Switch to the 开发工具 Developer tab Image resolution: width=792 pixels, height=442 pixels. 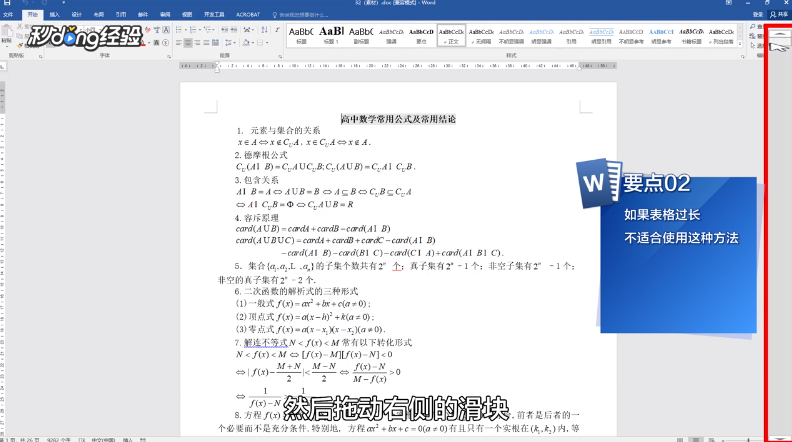coord(214,15)
